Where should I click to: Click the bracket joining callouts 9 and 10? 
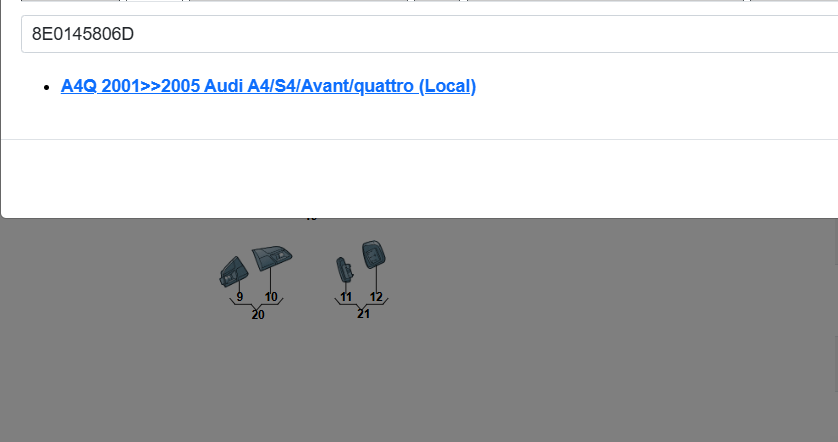257,304
